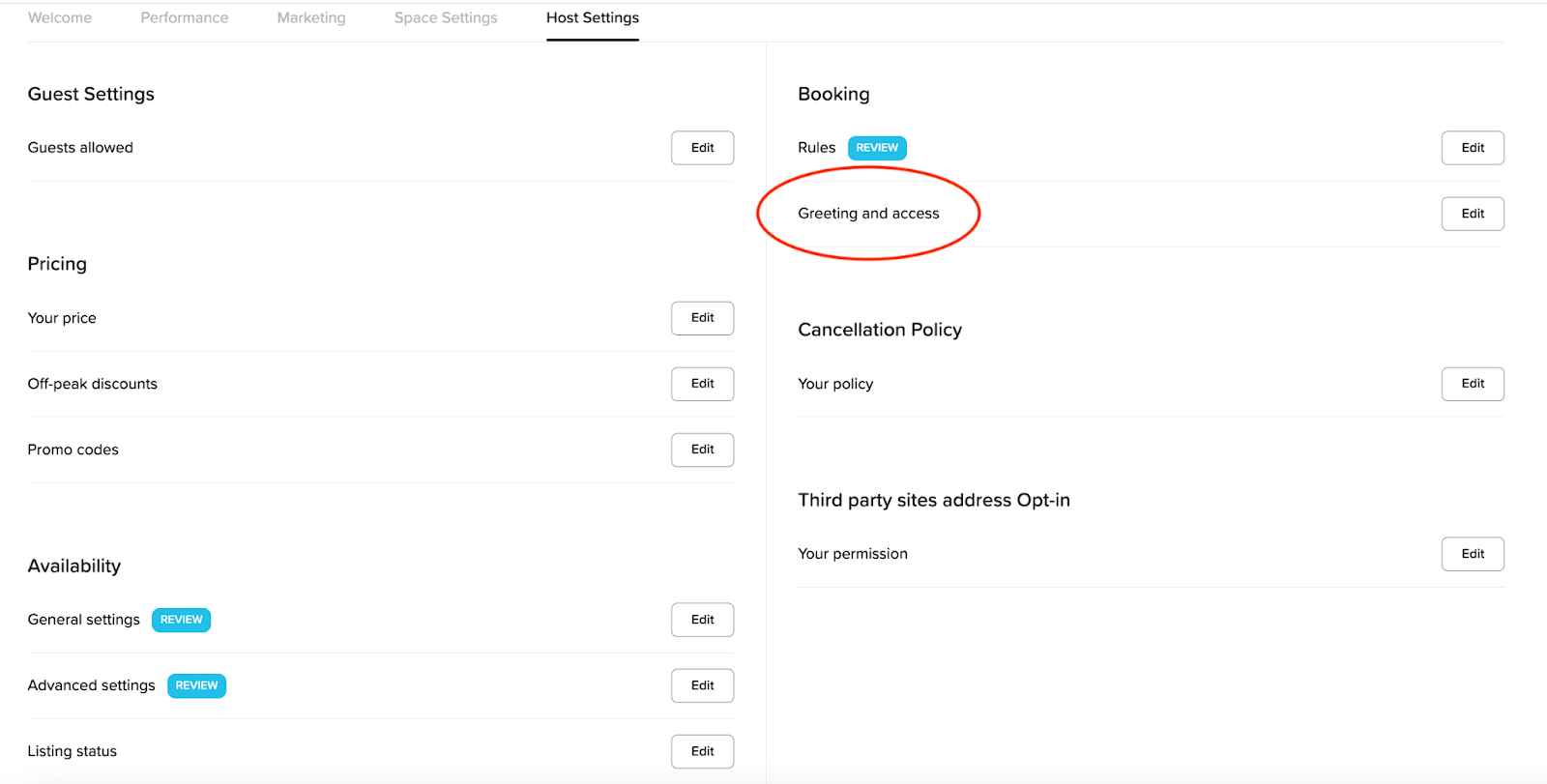1547x784 pixels.
Task: Edit Your price under Pricing
Action: pyautogui.click(x=702, y=318)
